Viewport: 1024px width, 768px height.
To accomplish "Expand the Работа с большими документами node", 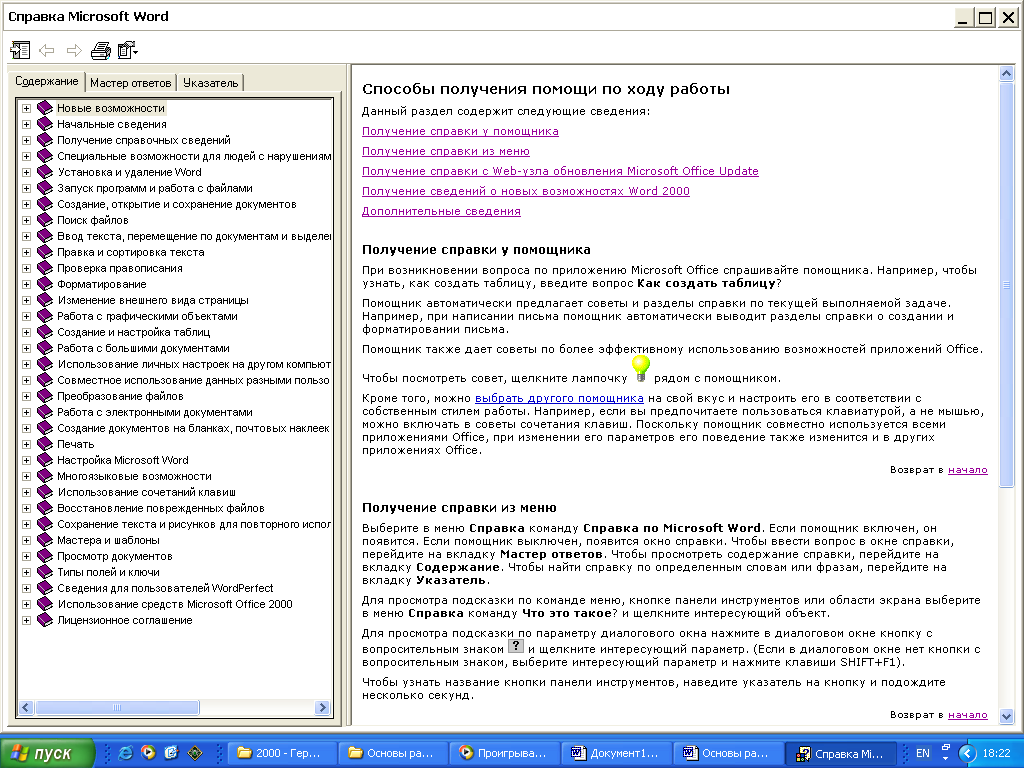I will pos(26,348).
